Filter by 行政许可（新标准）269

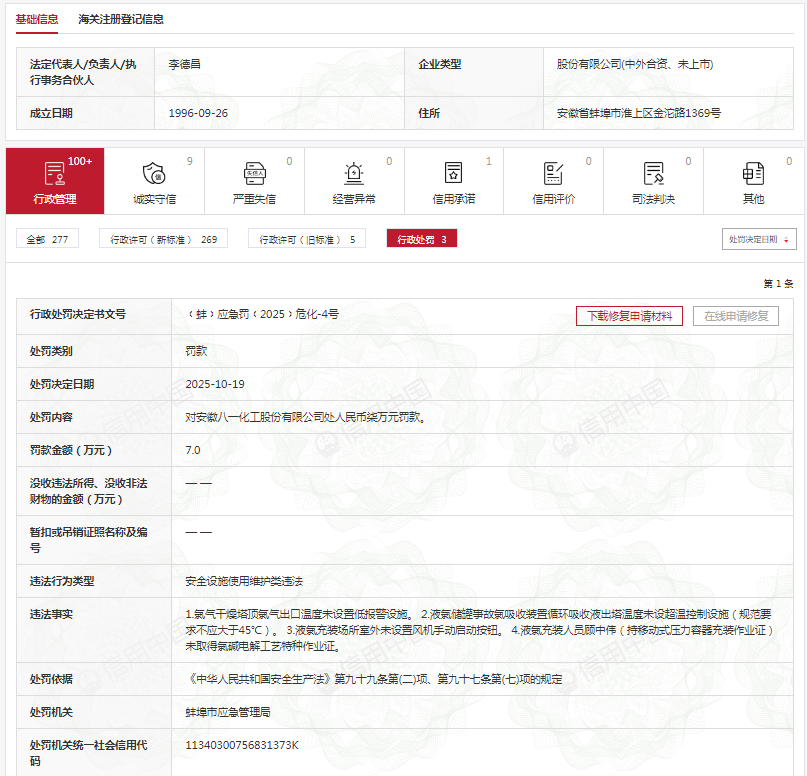point(163,239)
